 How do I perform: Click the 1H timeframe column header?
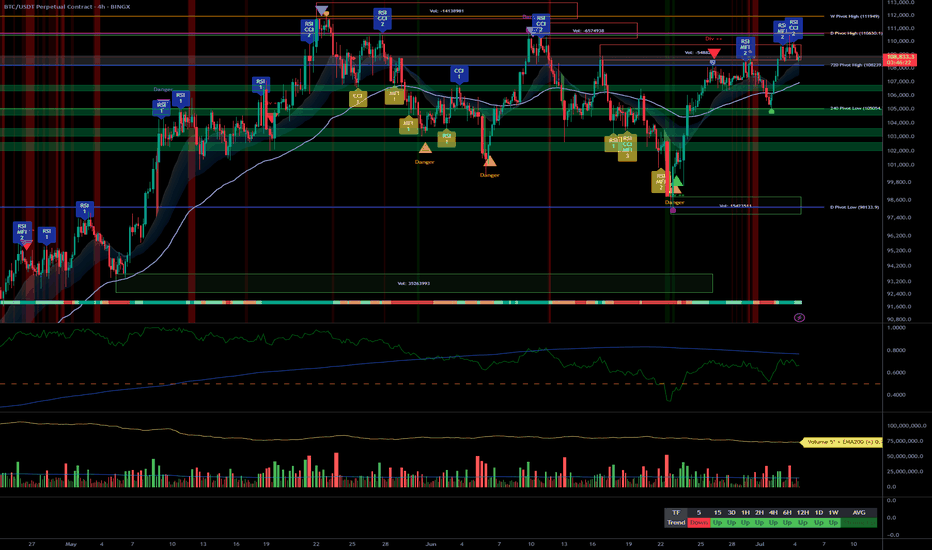pos(745,513)
